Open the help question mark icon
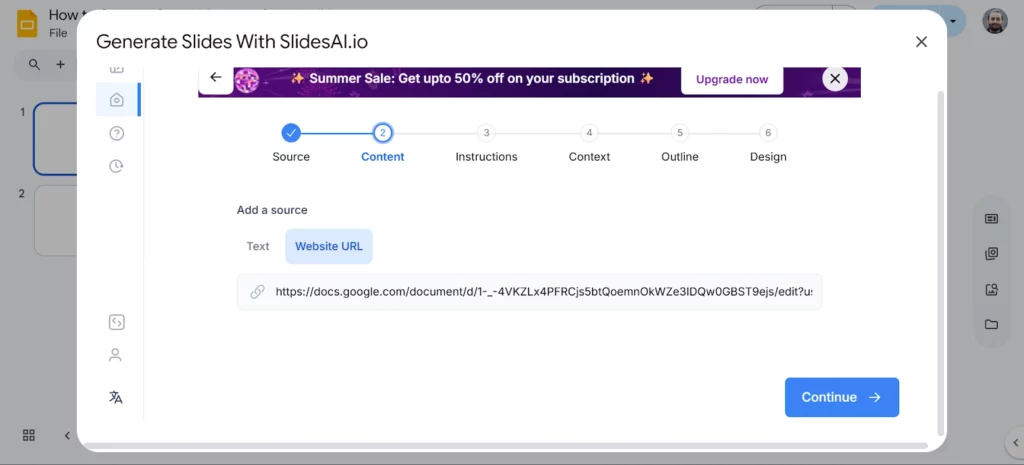 click(x=117, y=133)
